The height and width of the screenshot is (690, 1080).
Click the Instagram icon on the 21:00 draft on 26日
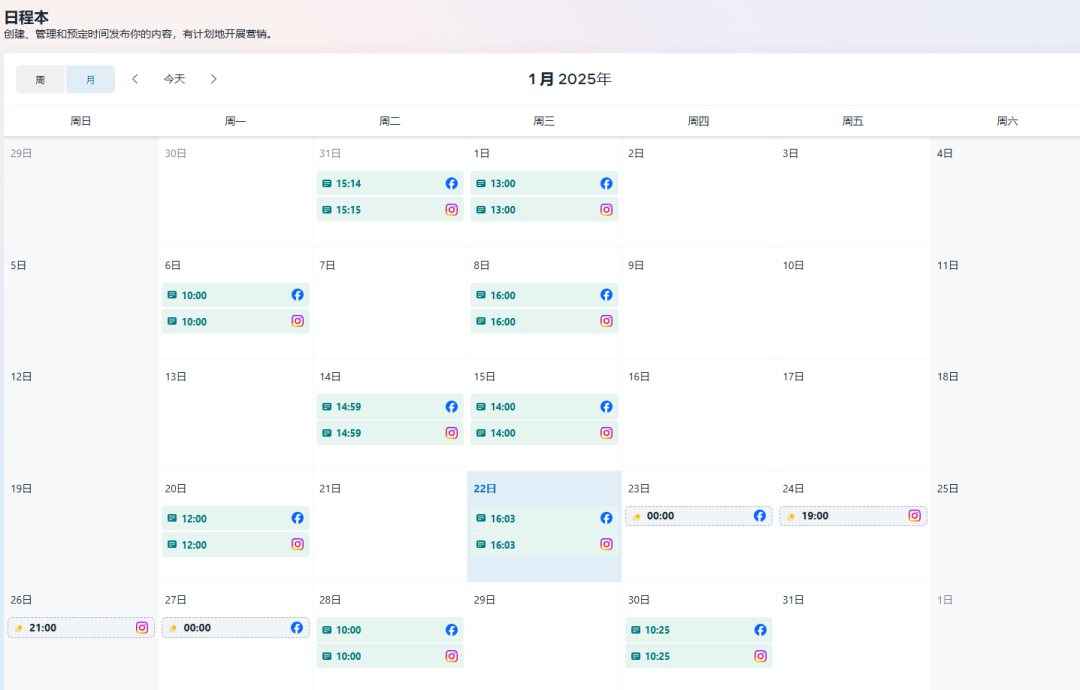pos(142,627)
